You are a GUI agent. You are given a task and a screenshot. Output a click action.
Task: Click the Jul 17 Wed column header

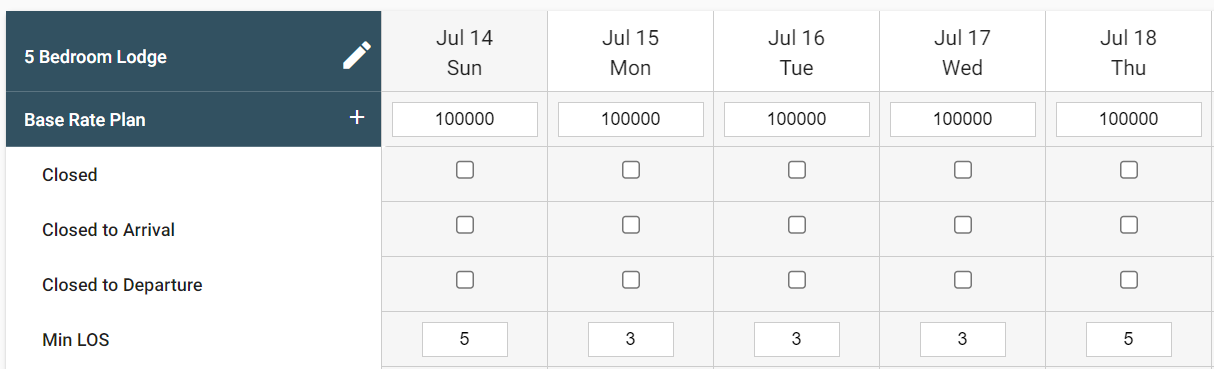pos(963,53)
